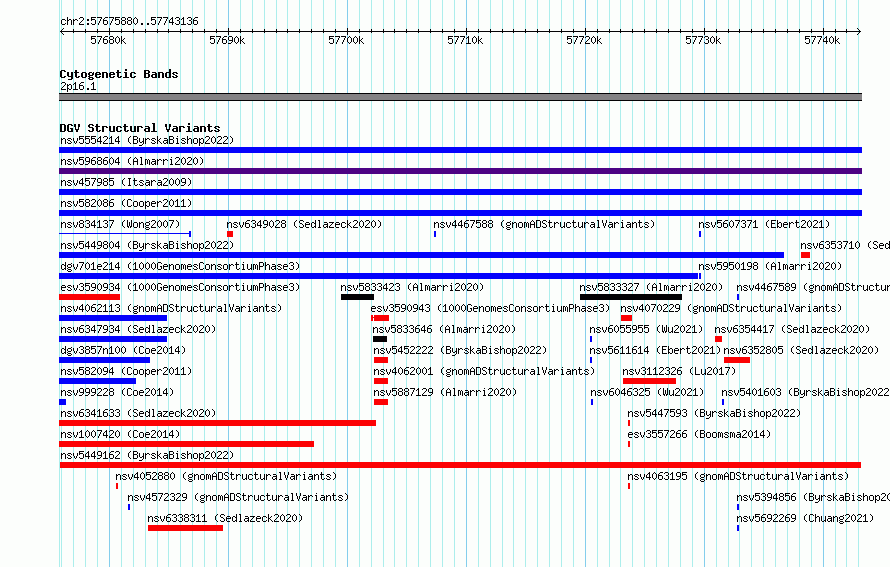
Task: Open the nsv5449804 (ByrskaBishop2022) label
Action: pyautogui.click(x=147, y=245)
